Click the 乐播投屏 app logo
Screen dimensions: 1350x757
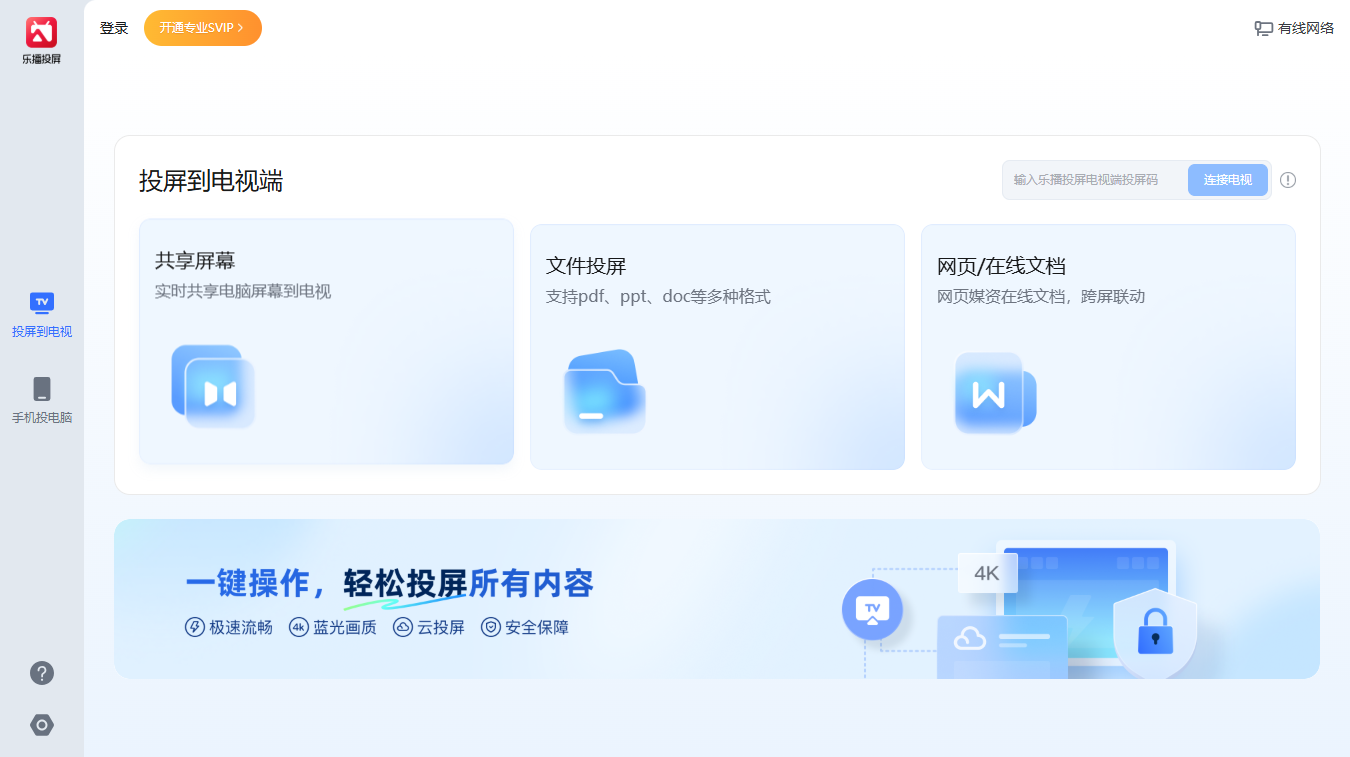pos(41,41)
